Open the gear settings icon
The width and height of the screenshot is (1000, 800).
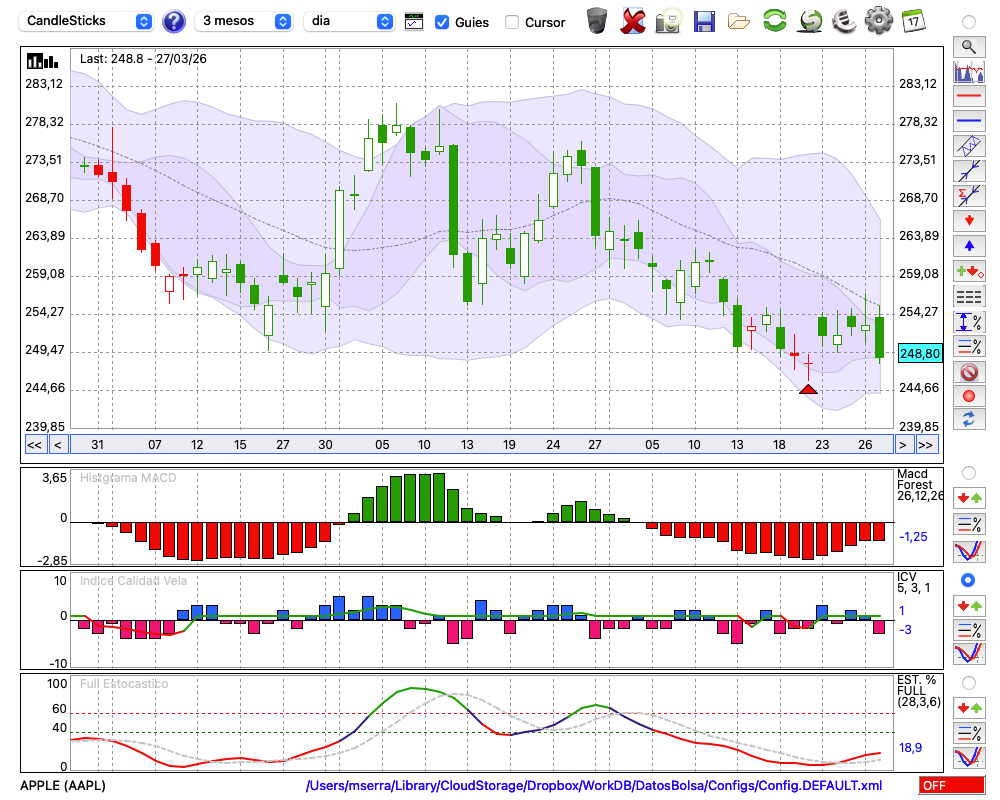[878, 21]
